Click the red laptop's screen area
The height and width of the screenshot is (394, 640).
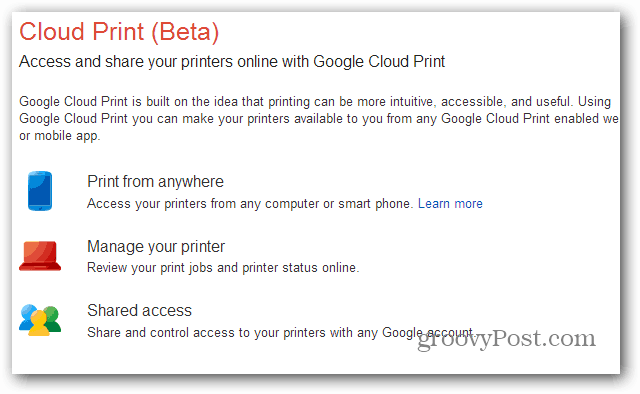coord(40,252)
